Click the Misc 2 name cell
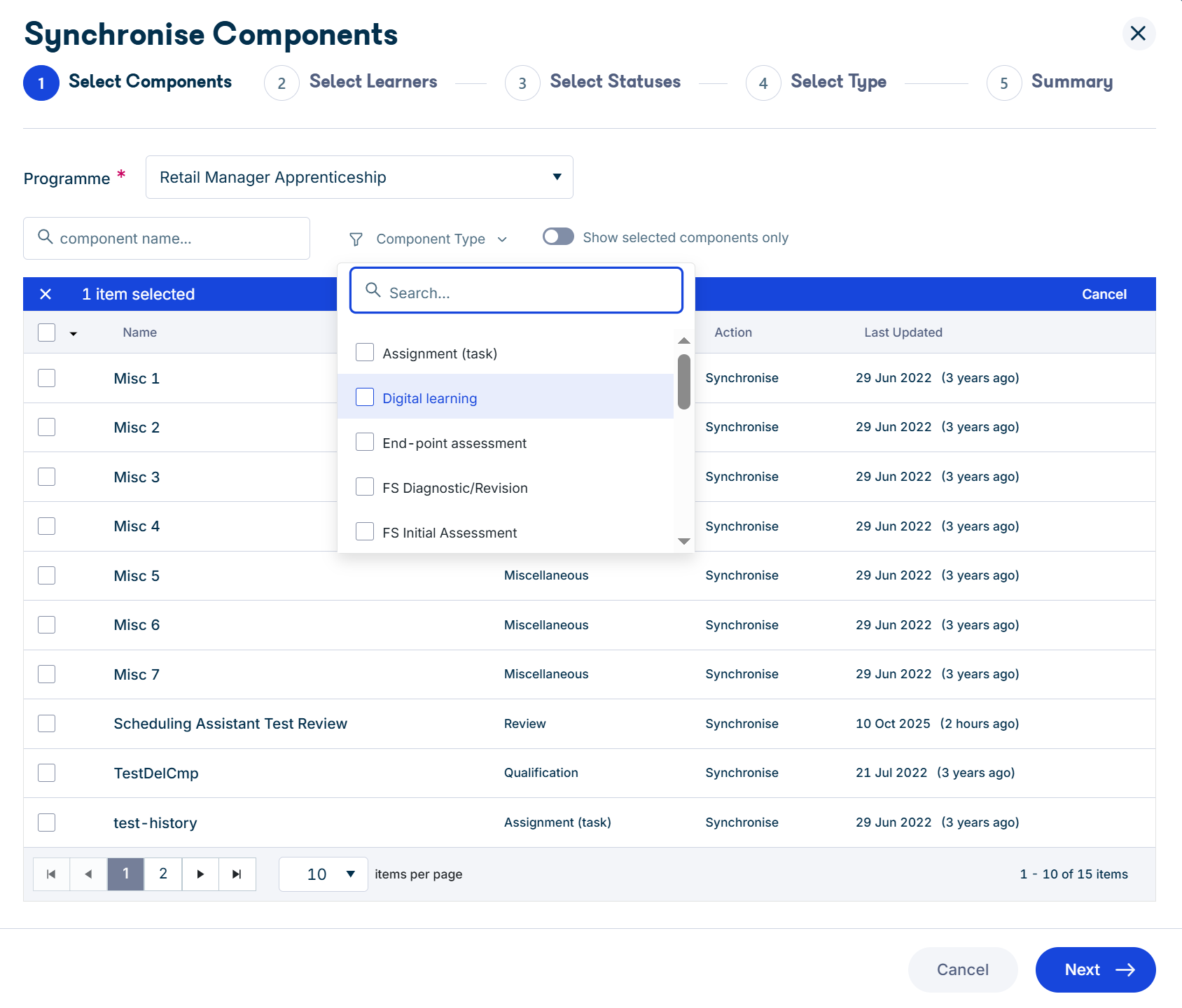This screenshot has height=1008, width=1182. [137, 428]
